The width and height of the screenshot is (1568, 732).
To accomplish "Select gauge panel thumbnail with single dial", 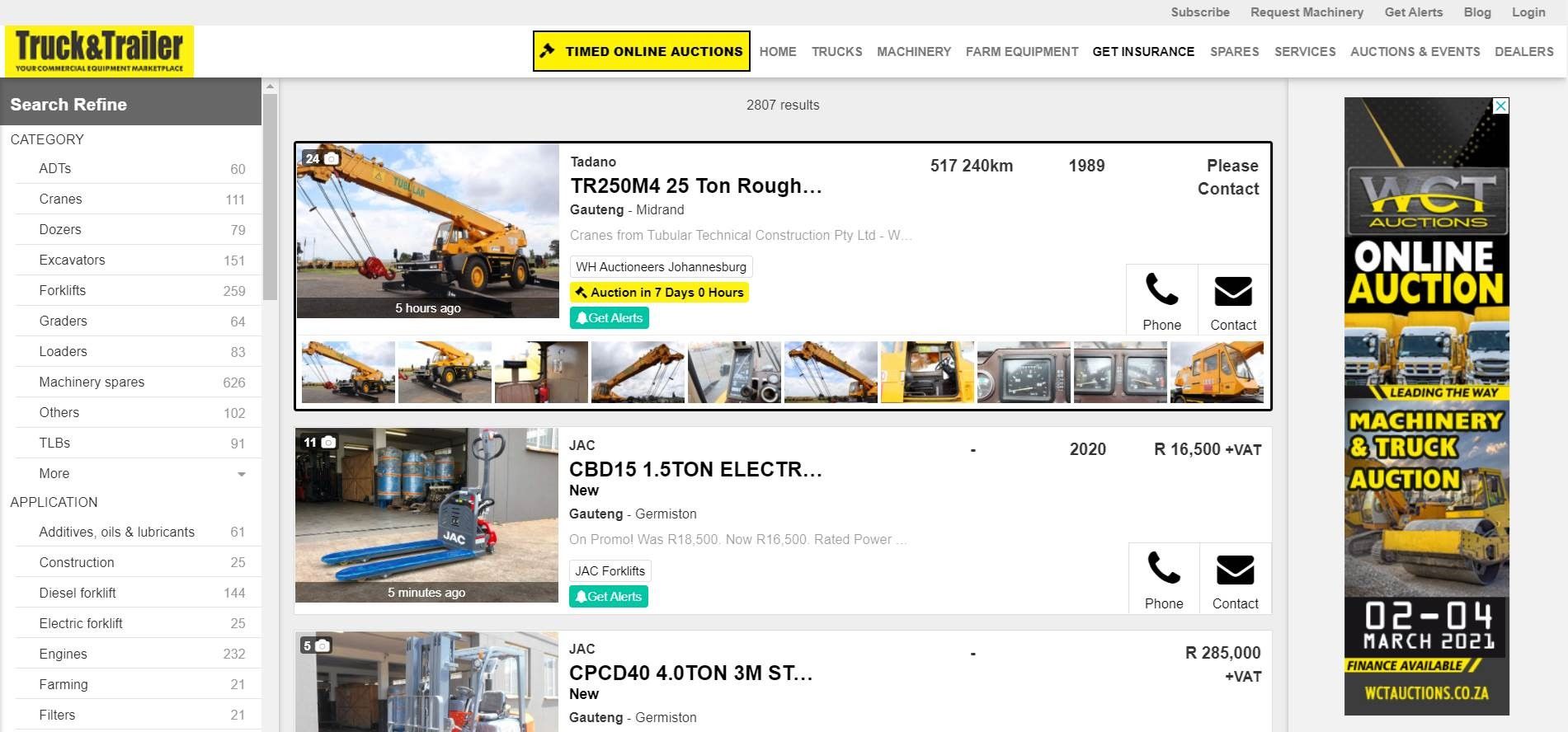I will [x=1024, y=373].
